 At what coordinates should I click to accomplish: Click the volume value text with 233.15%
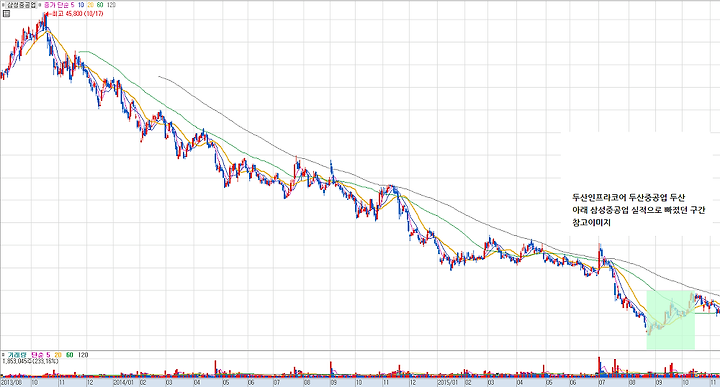(30, 361)
